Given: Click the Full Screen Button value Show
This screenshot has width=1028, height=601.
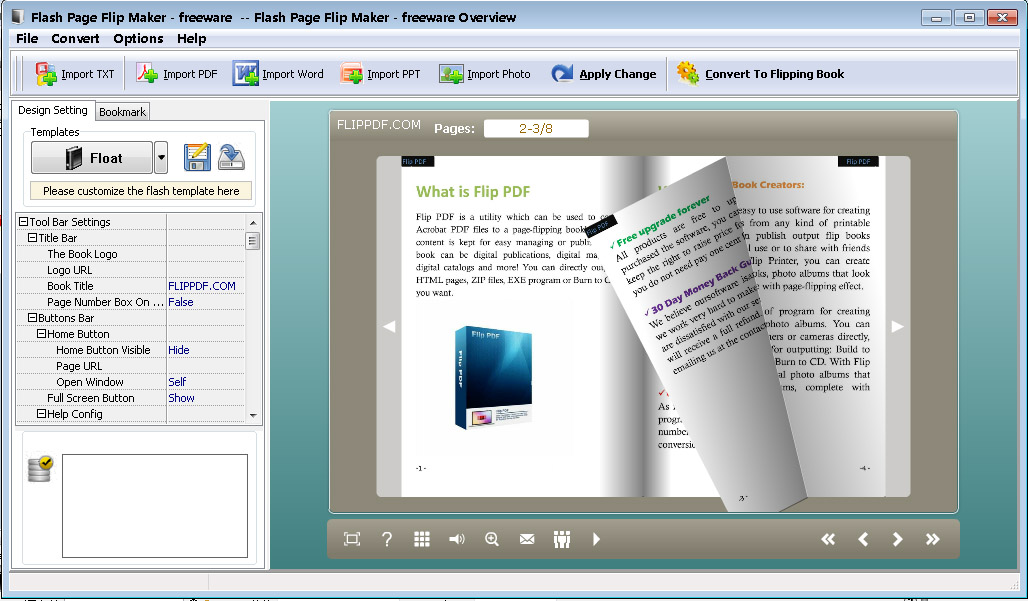Looking at the screenshot, I should coord(182,398).
